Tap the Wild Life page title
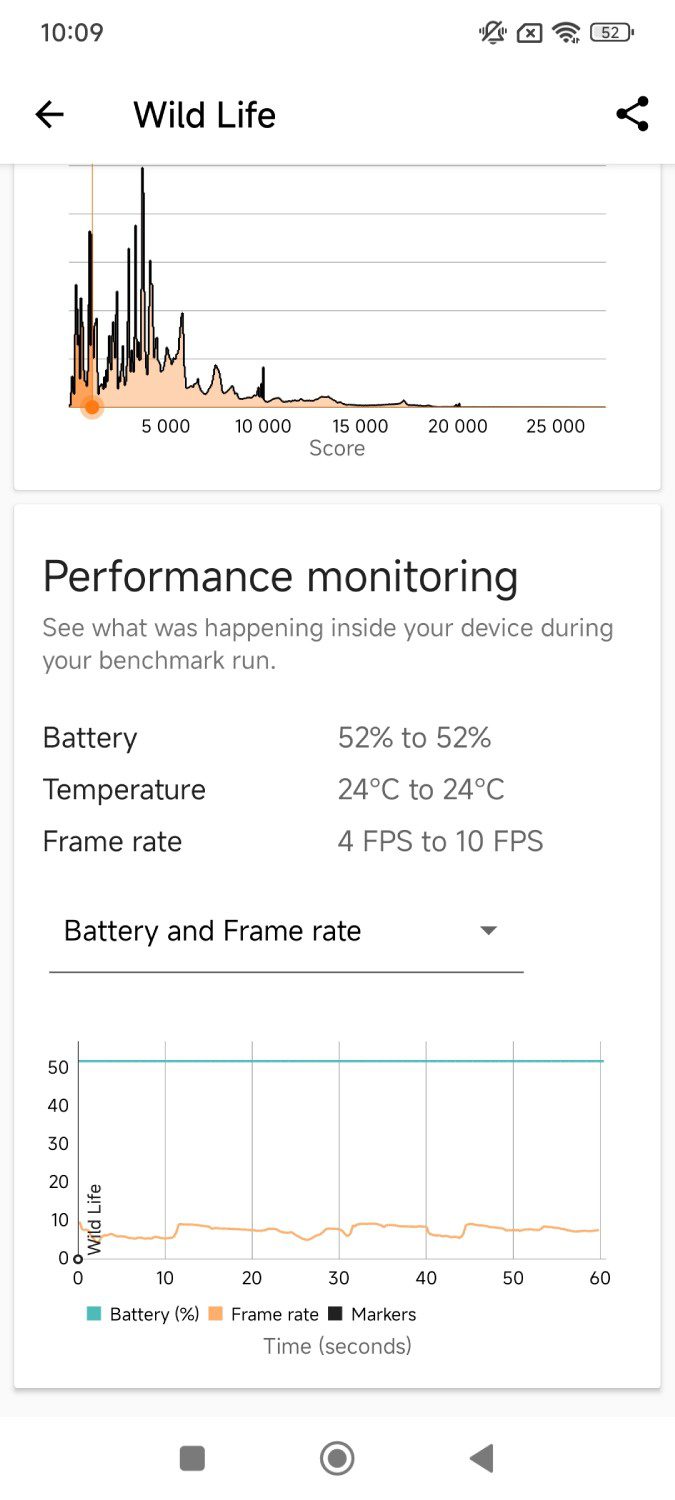Screen dimensions: 675x1500 coord(204,115)
